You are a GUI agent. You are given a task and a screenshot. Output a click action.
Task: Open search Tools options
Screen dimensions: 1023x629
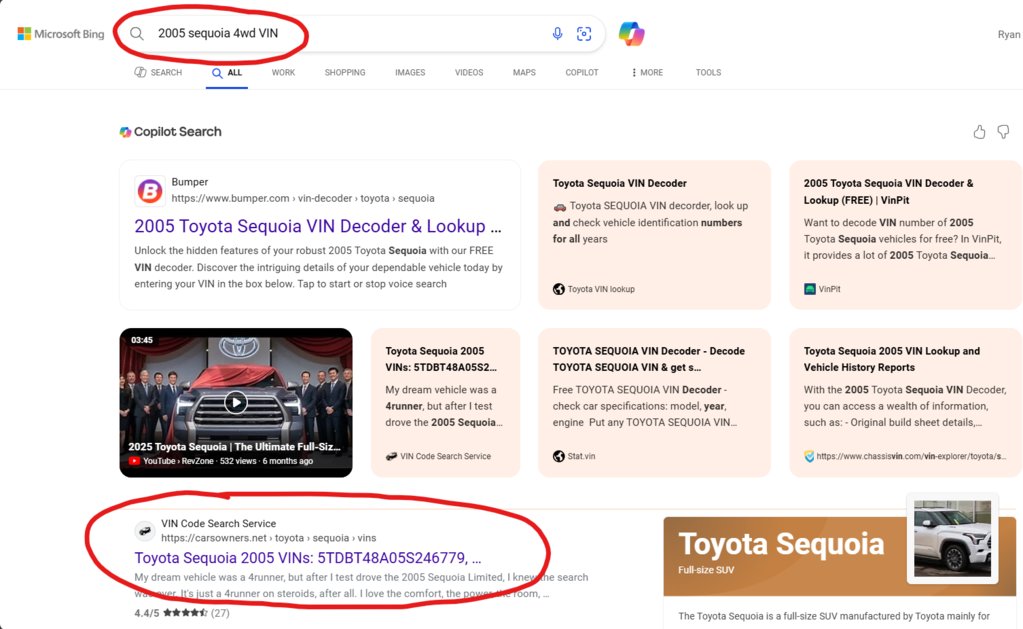[x=709, y=72]
